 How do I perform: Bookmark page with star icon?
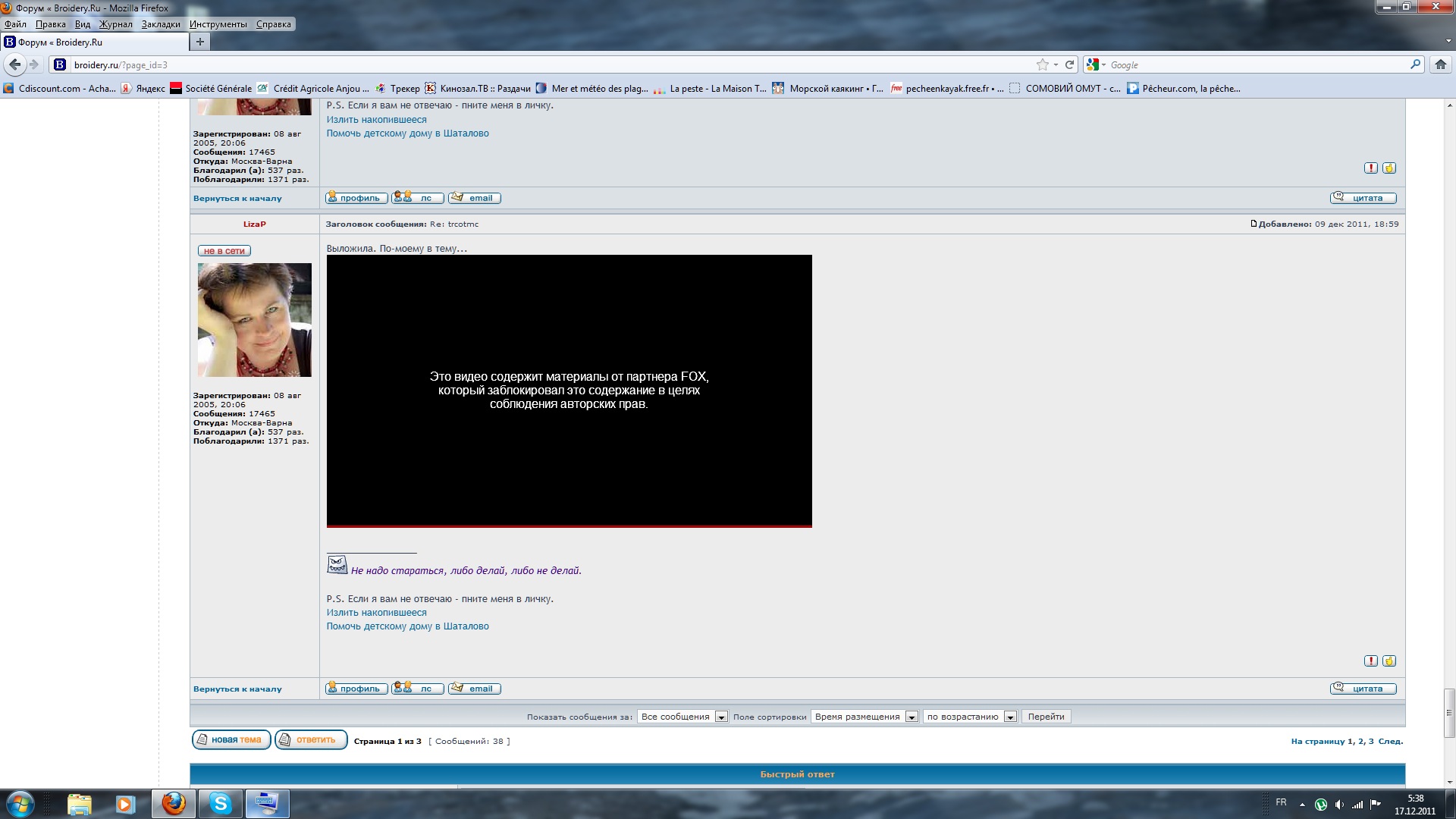(1043, 64)
